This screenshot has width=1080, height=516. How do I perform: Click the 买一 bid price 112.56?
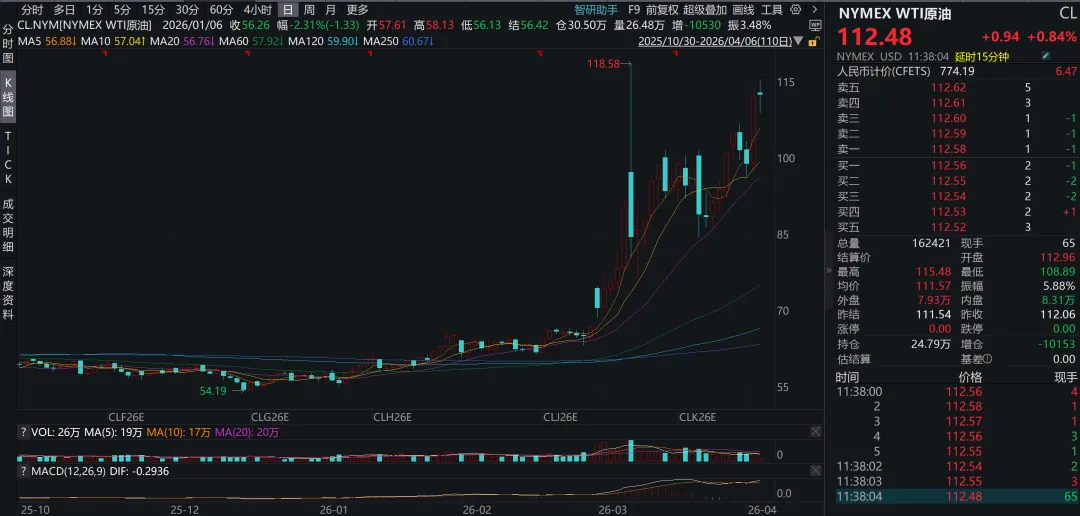[950, 165]
